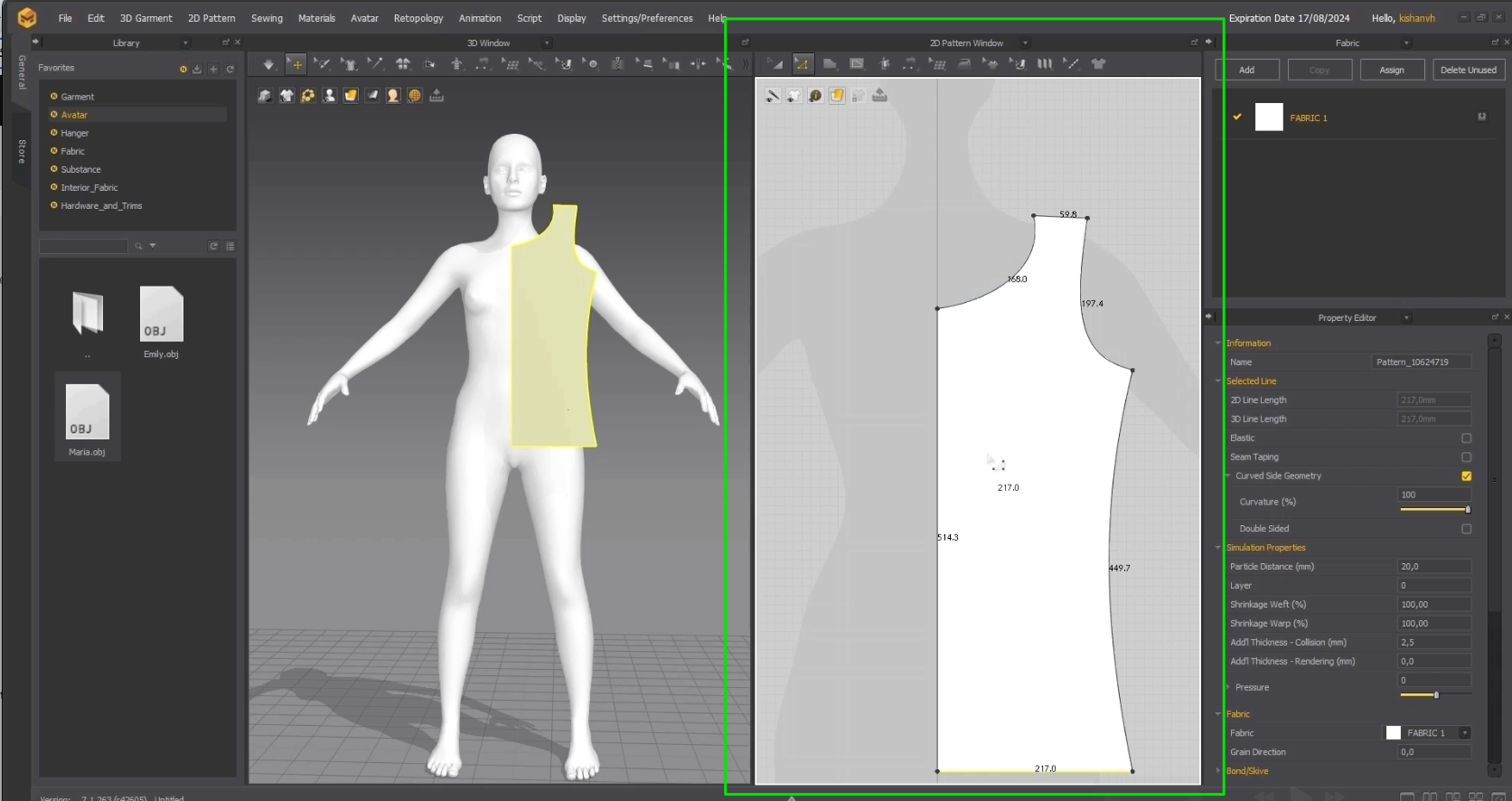Click the Simulate down-arrow icon in 3D toolbar

pos(268,64)
